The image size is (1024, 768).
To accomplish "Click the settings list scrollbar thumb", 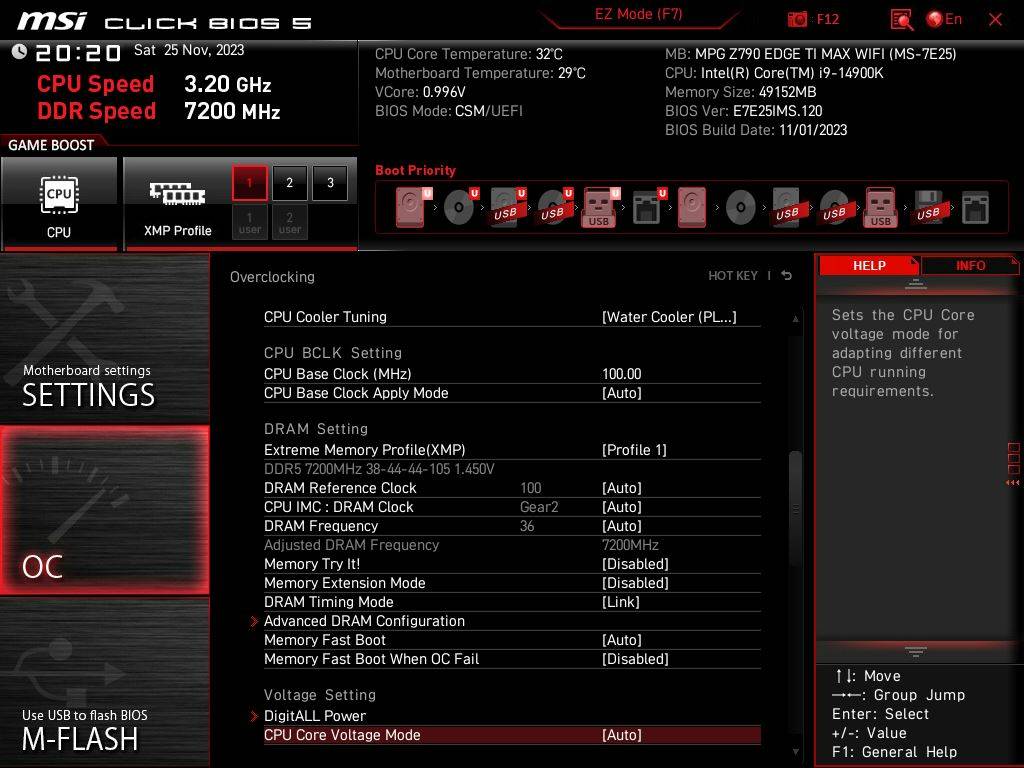I will pyautogui.click(x=795, y=509).
